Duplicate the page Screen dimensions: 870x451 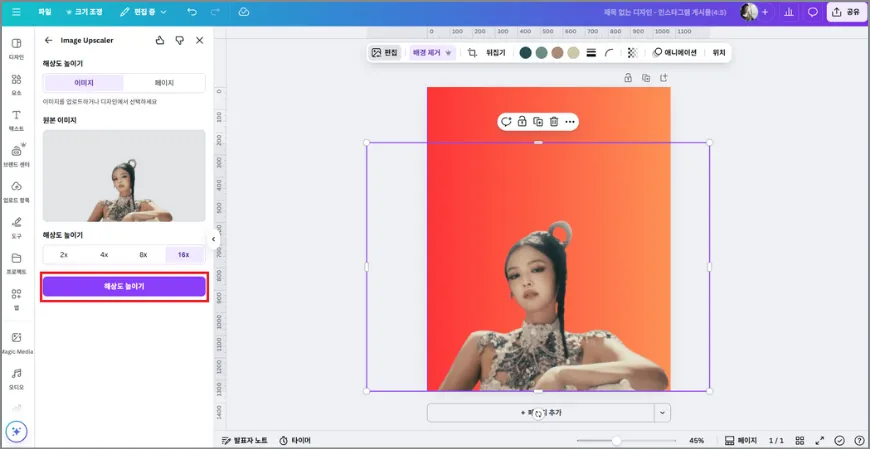646,78
